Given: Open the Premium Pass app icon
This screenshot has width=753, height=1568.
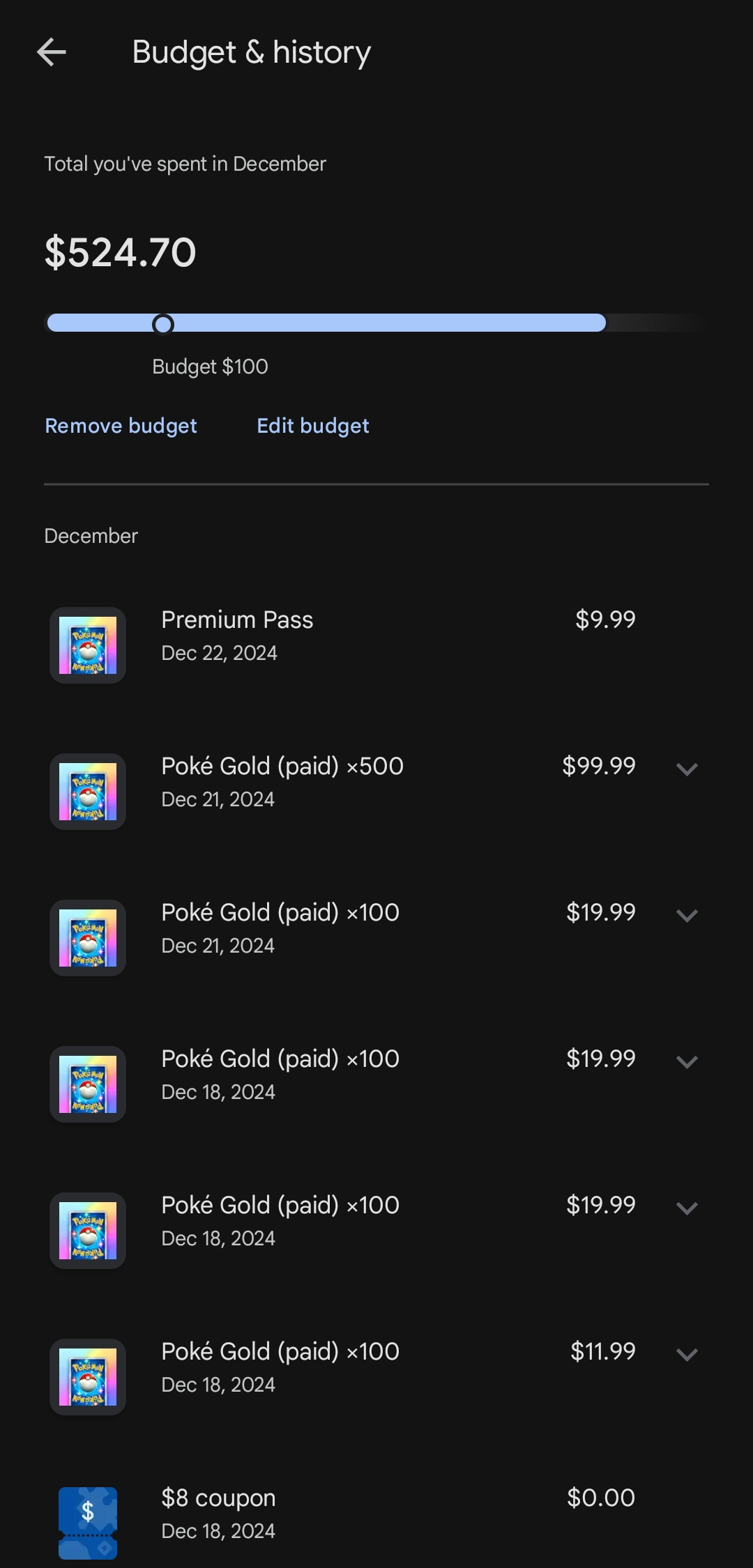Looking at the screenshot, I should coord(88,645).
